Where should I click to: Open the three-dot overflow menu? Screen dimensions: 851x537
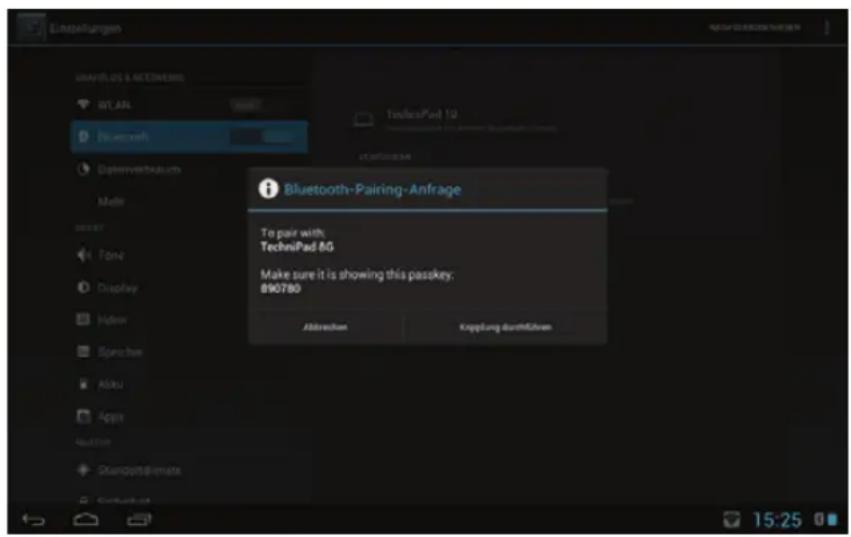[x=827, y=27]
